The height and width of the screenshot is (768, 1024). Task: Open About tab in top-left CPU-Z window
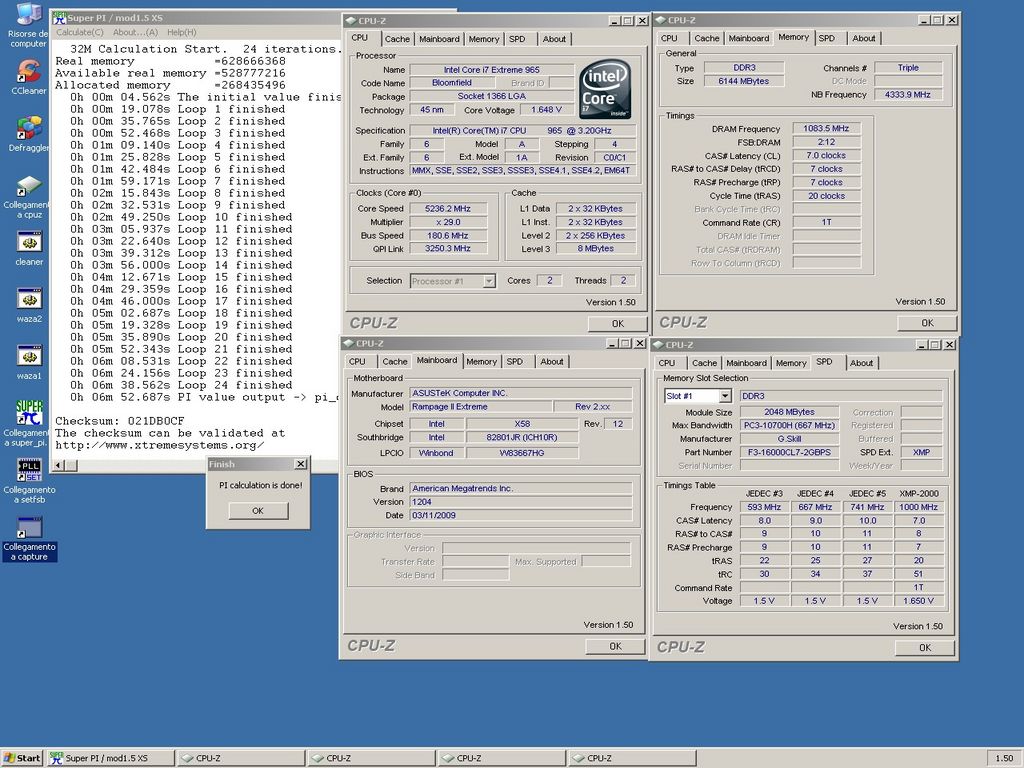554,39
